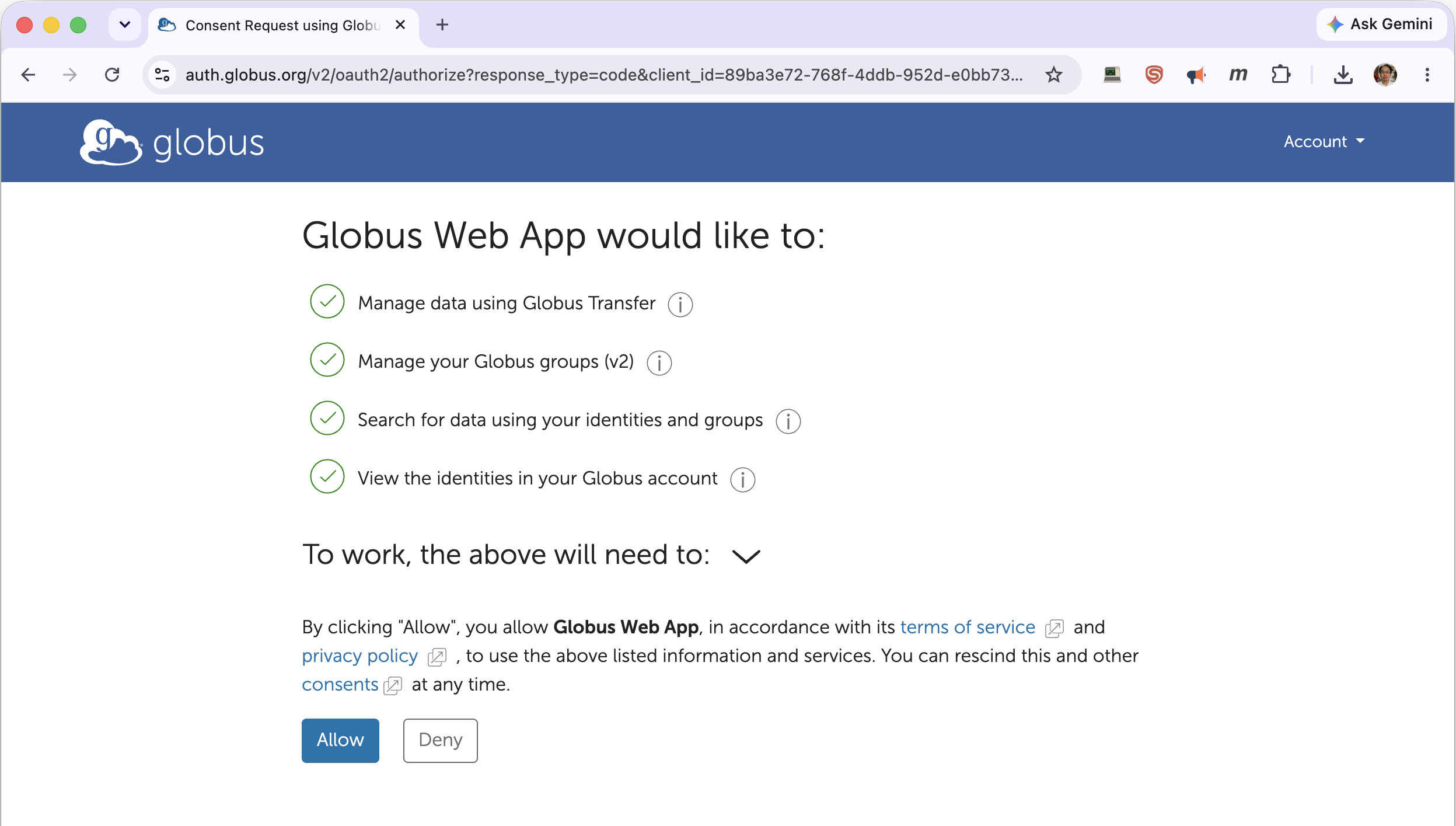Screen dimensions: 1456x826
Task: Open the terms of service link
Action: 968,627
